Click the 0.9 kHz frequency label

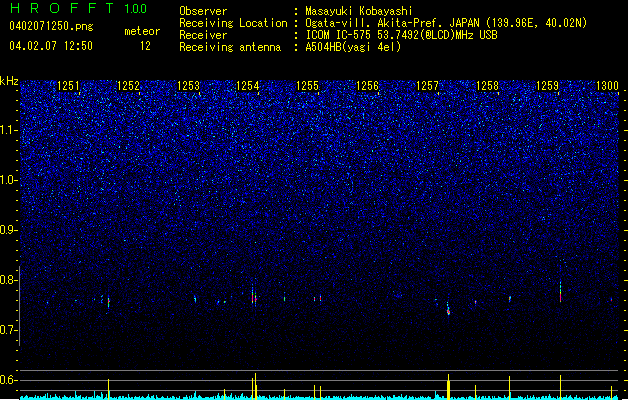9,230
